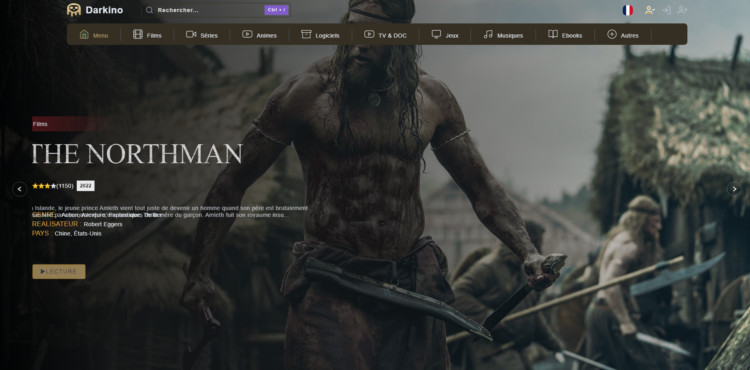Click the Chine, États-Unis country text
Screen dimensions: 750x370
pyautogui.click(x=78, y=234)
